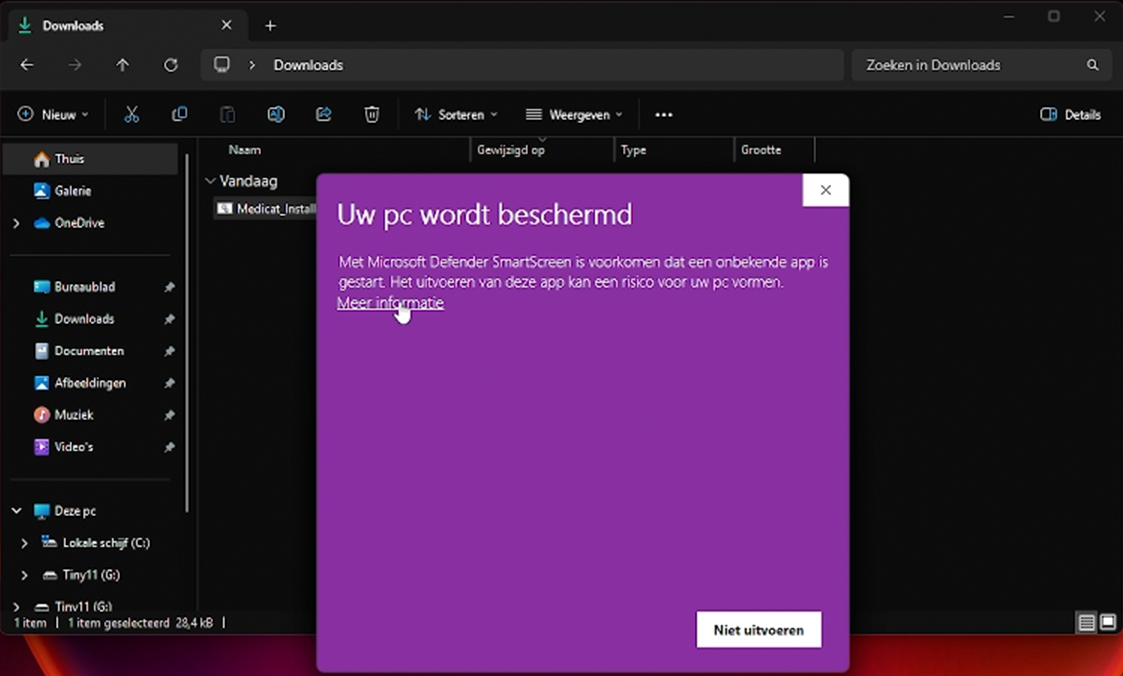Unpin Documenten from quick access
This screenshot has width=1123, height=676.
click(x=169, y=351)
